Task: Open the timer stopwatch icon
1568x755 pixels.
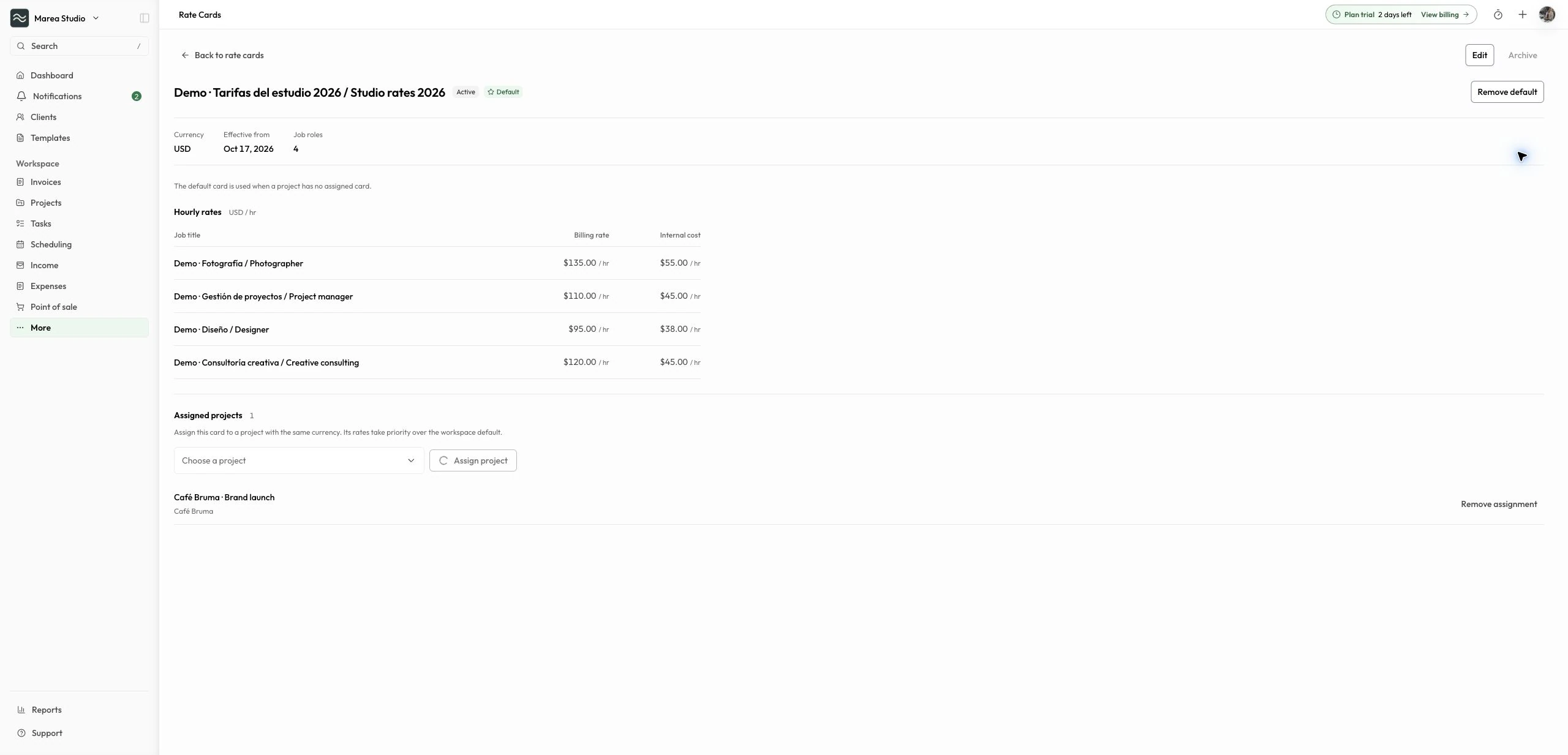Action: pos(1498,15)
